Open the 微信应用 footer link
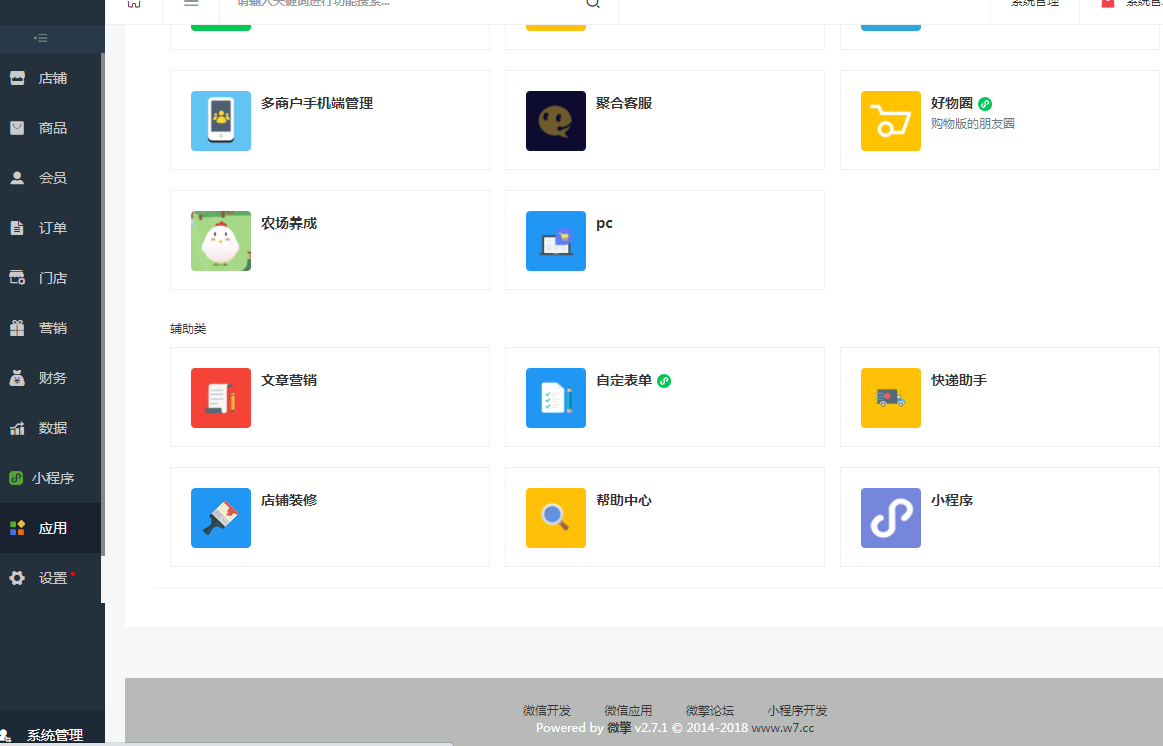 pos(628,710)
